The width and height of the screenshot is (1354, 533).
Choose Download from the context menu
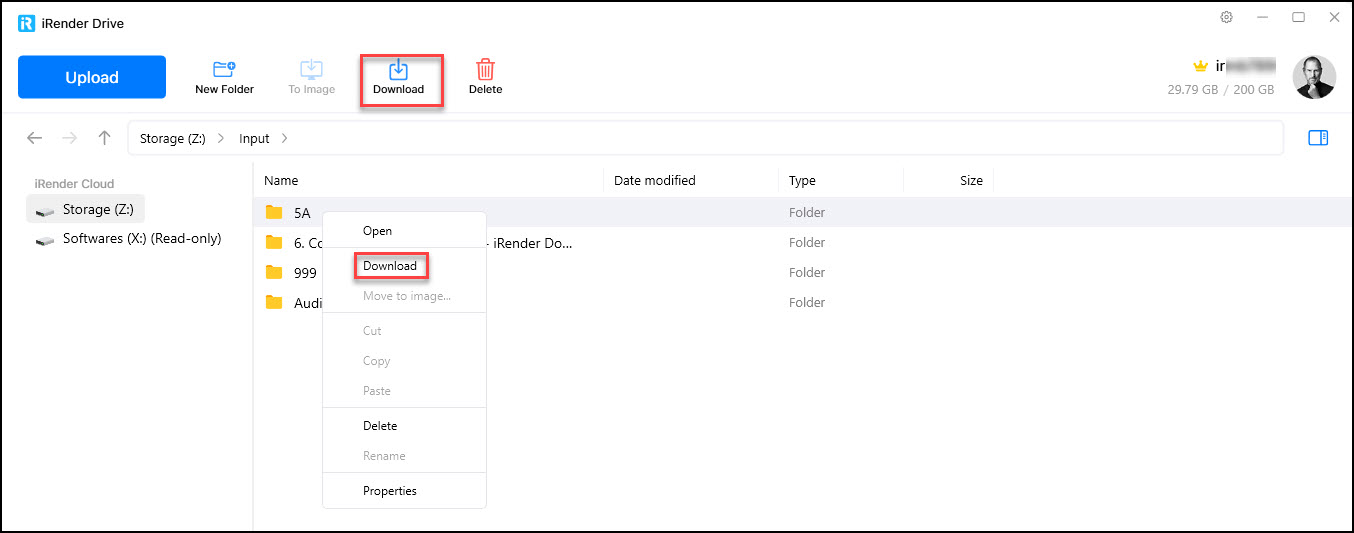[390, 266]
